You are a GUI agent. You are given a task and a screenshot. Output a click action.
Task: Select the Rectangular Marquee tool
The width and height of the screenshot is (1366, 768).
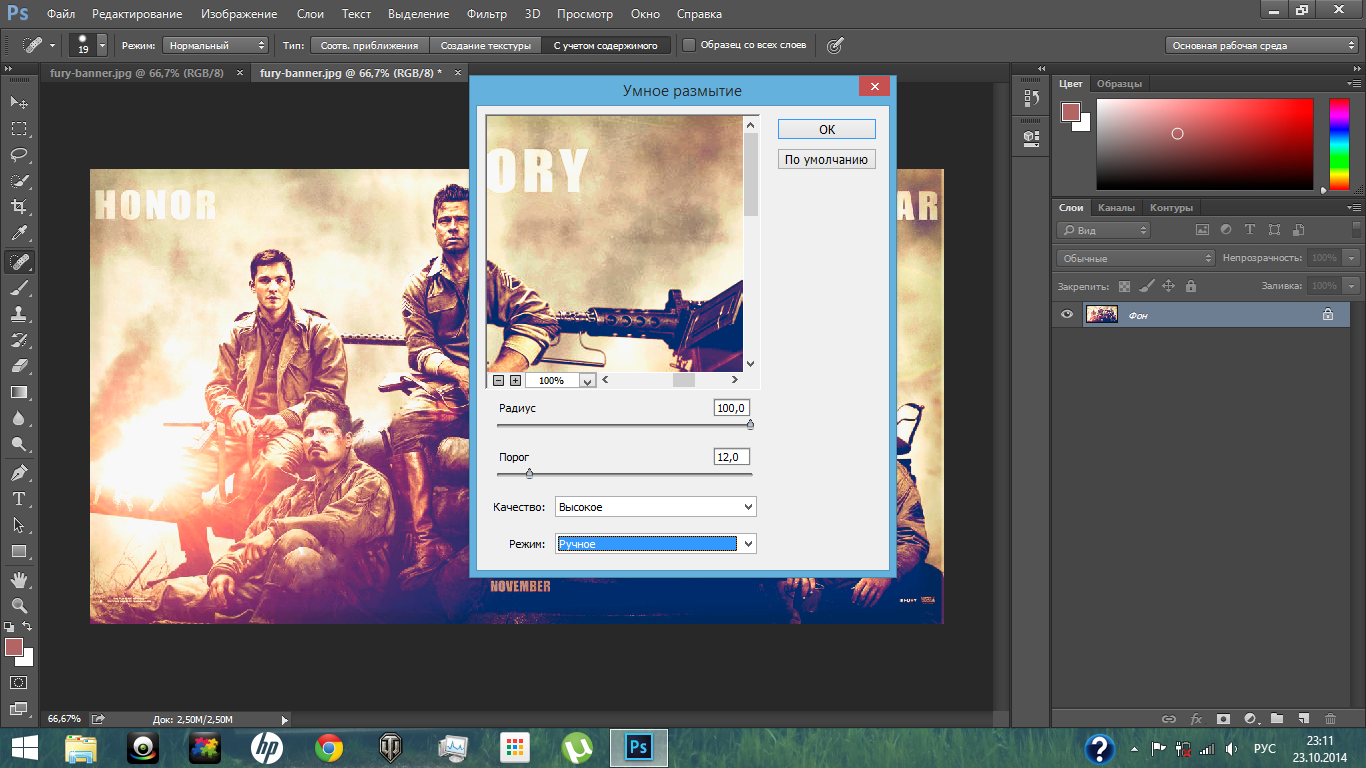click(19, 128)
